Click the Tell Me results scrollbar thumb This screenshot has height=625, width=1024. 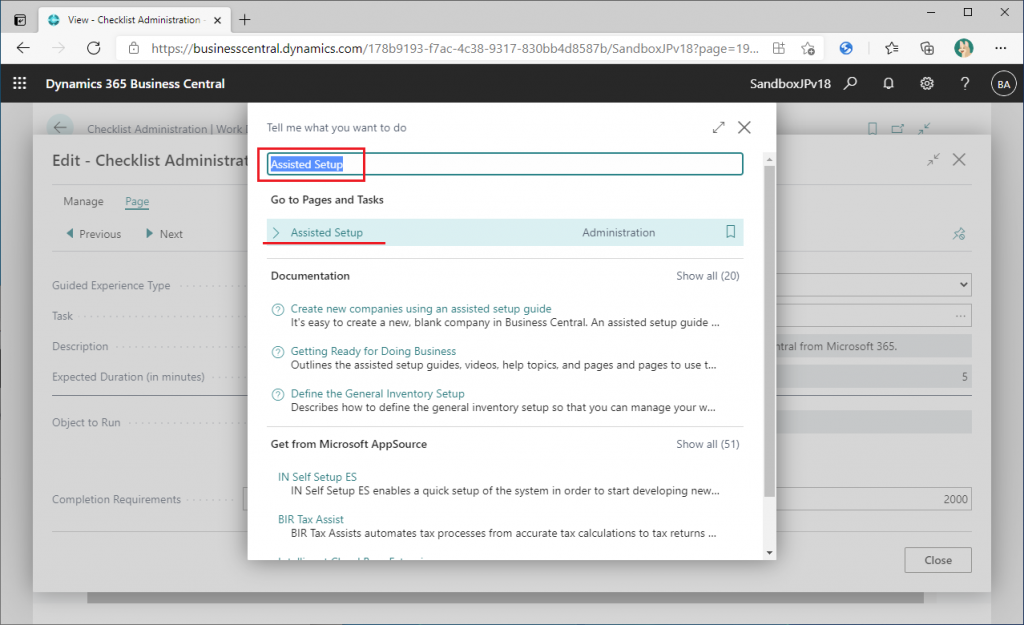point(769,330)
